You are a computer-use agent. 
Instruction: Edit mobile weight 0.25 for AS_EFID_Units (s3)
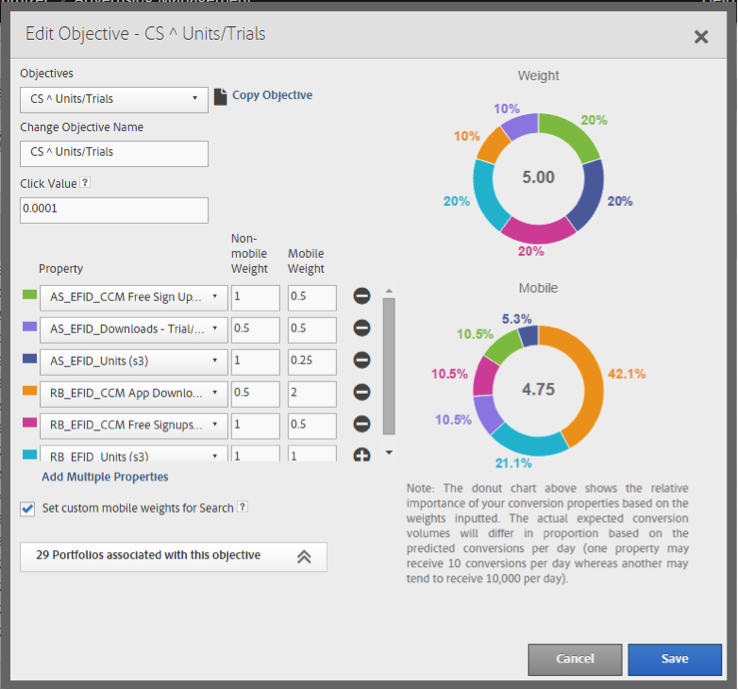click(x=312, y=361)
